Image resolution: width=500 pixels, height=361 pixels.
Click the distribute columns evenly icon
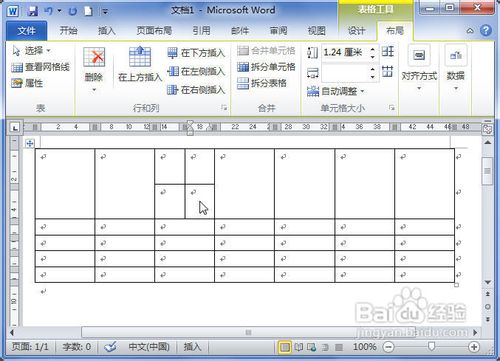click(x=388, y=71)
